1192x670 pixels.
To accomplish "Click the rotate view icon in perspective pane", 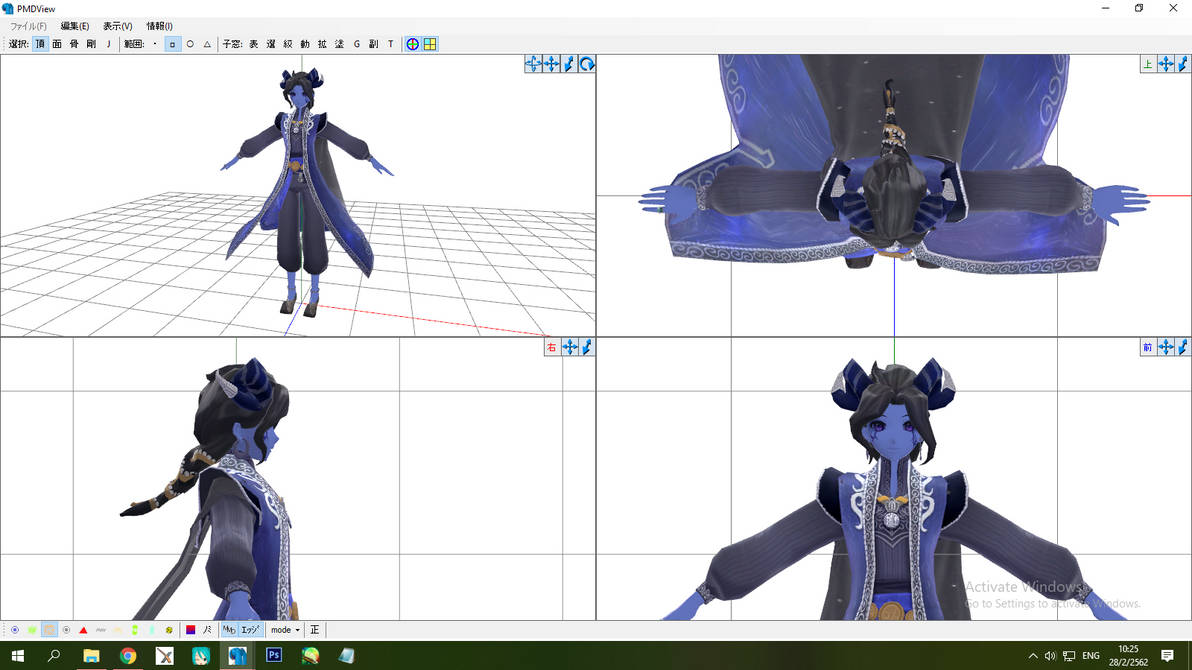I will click(586, 65).
